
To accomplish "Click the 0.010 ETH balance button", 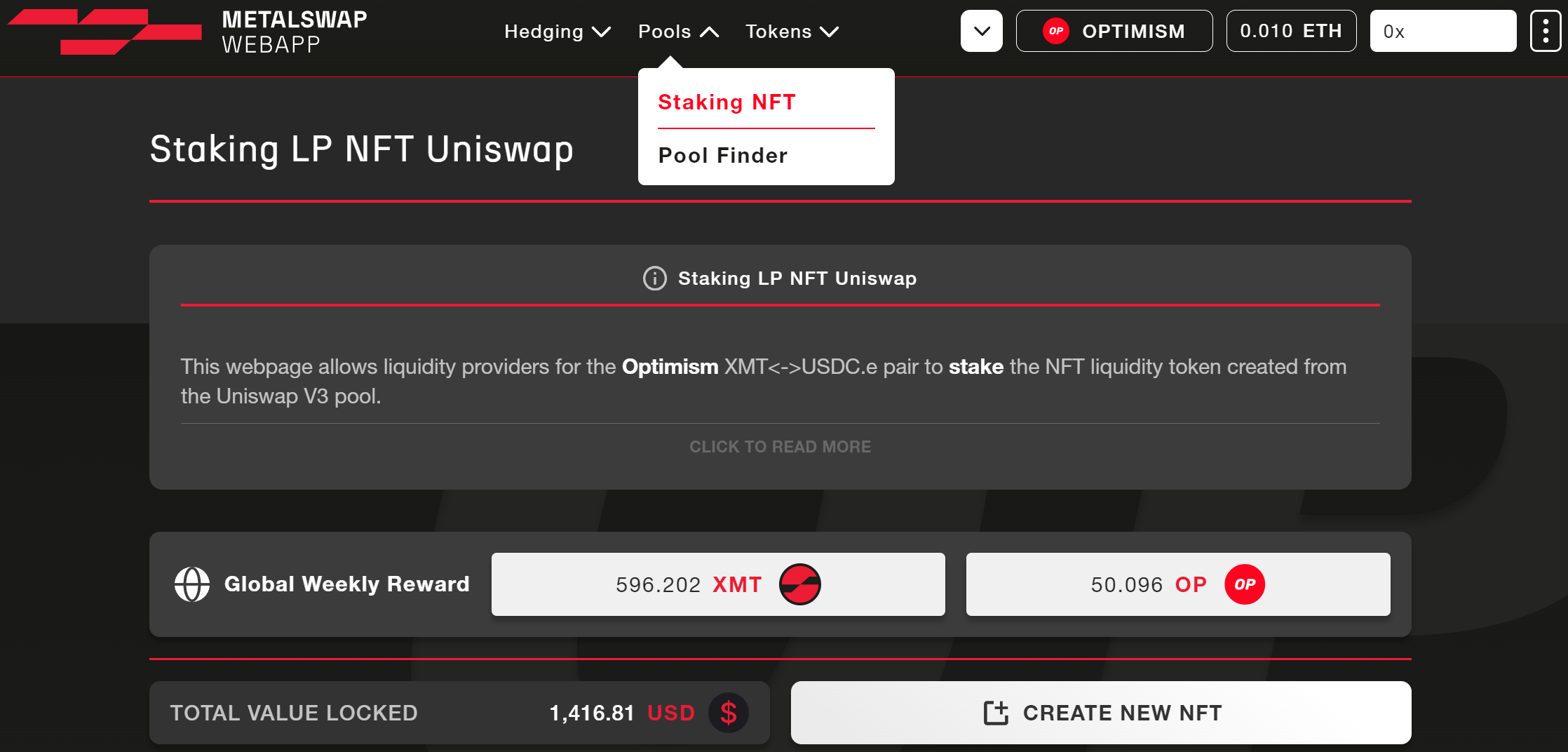I will click(x=1291, y=31).
